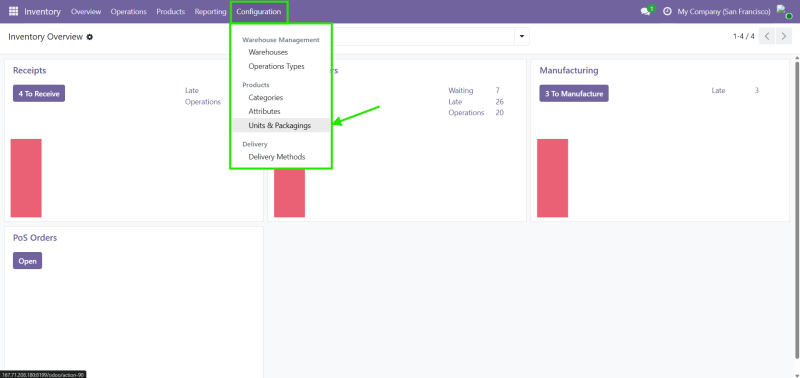Click Late link in Manufacturing card
The width and height of the screenshot is (800, 378).
718,90
